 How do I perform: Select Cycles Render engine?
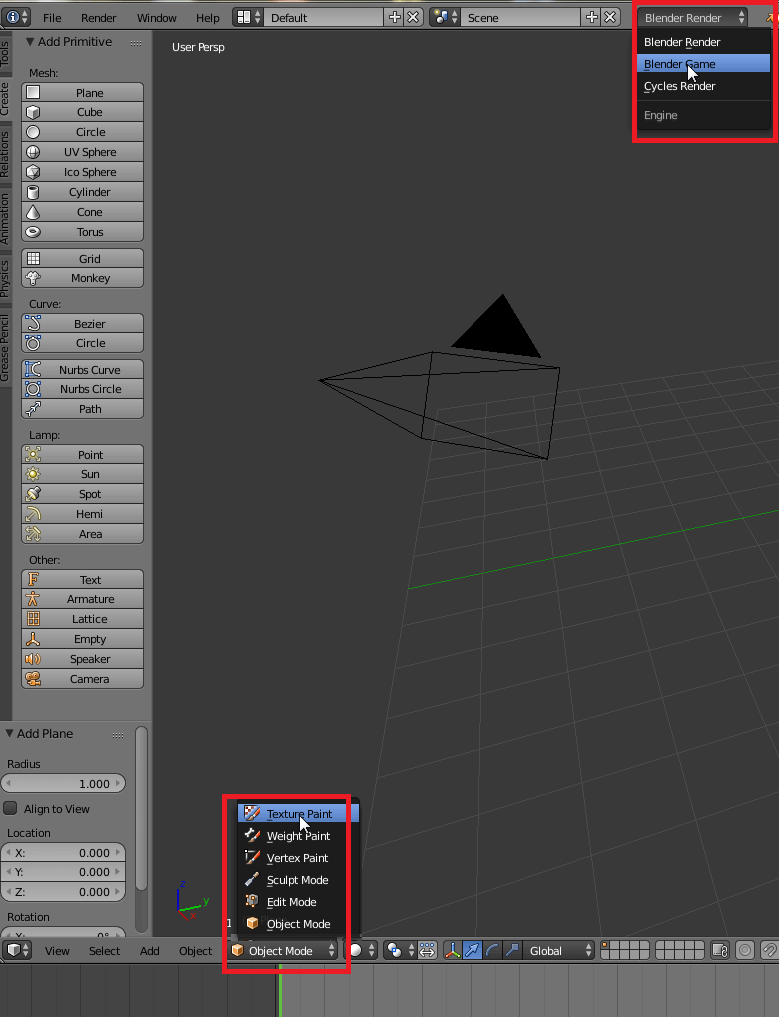(704, 86)
